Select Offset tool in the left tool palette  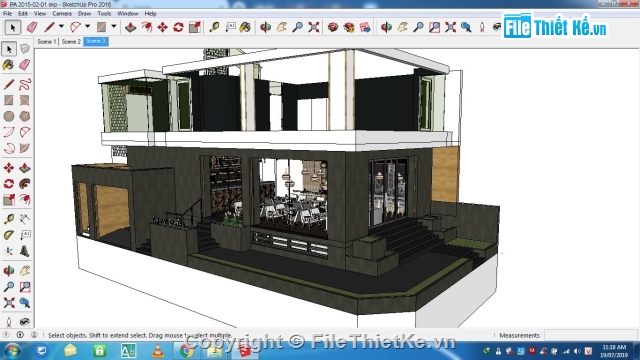pyautogui.click(x=24, y=200)
